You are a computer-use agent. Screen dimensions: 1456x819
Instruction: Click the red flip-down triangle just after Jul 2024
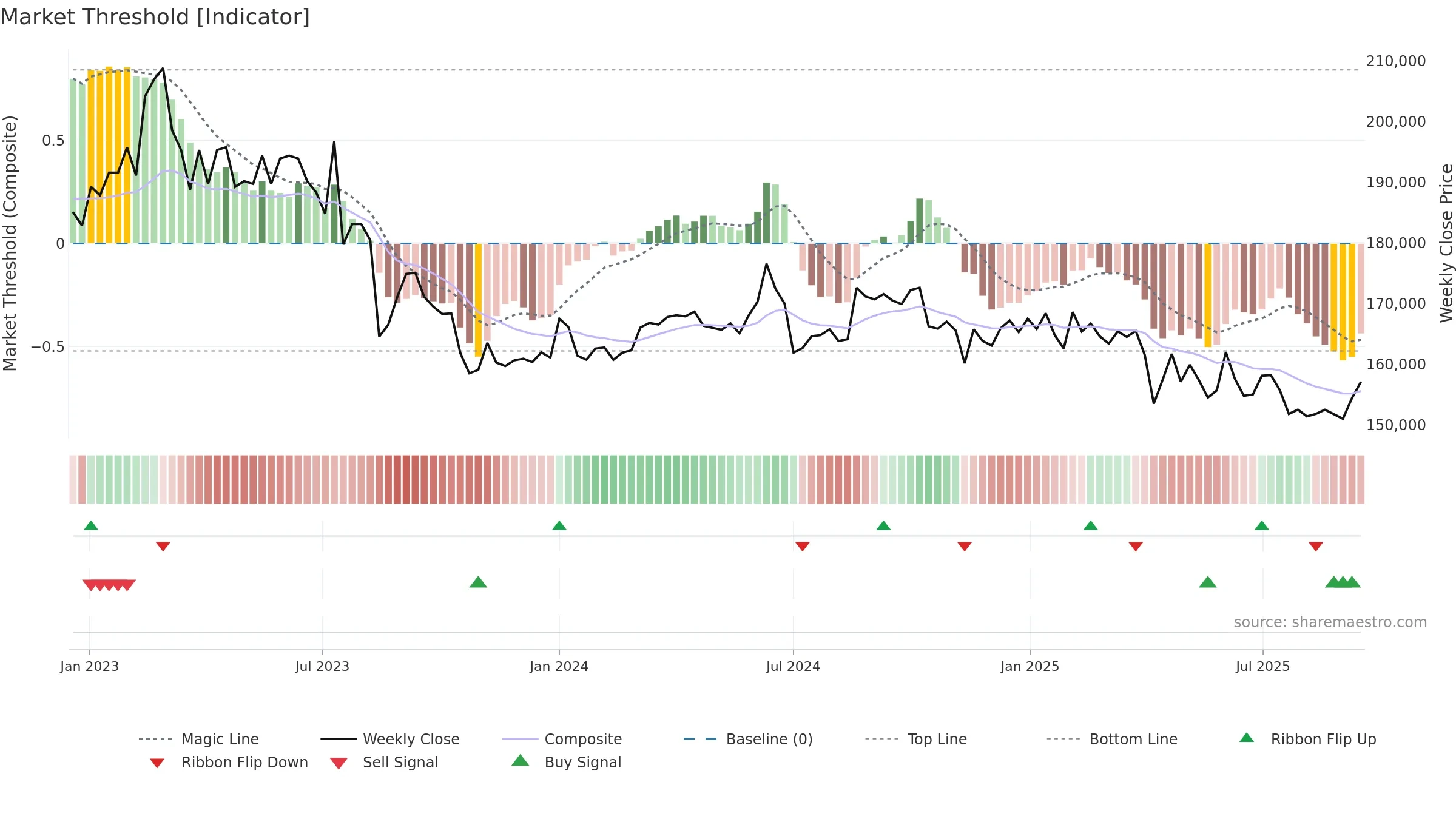point(803,547)
